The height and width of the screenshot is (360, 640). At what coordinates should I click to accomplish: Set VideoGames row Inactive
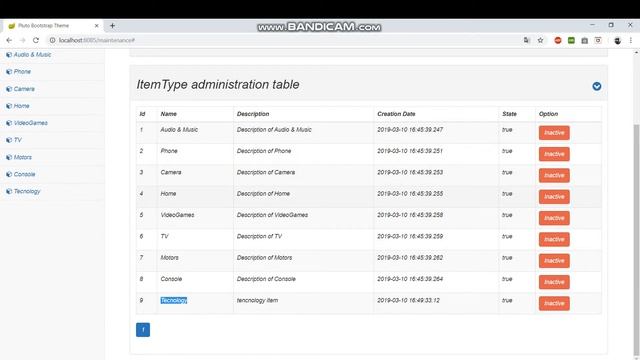point(554,218)
